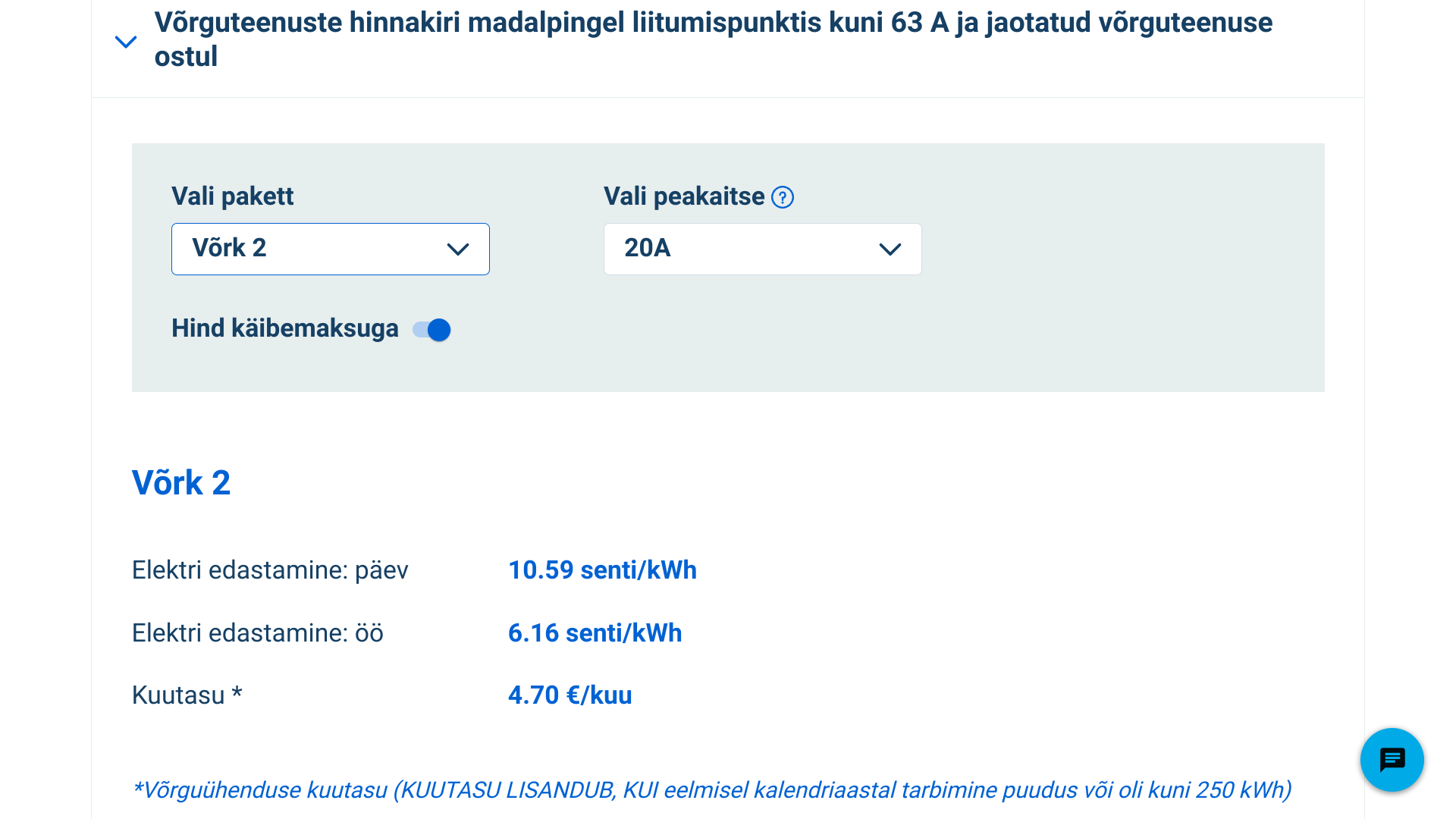The image size is (1456, 819).
Task: Click the Vali peakaitse label text
Action: [683, 196]
